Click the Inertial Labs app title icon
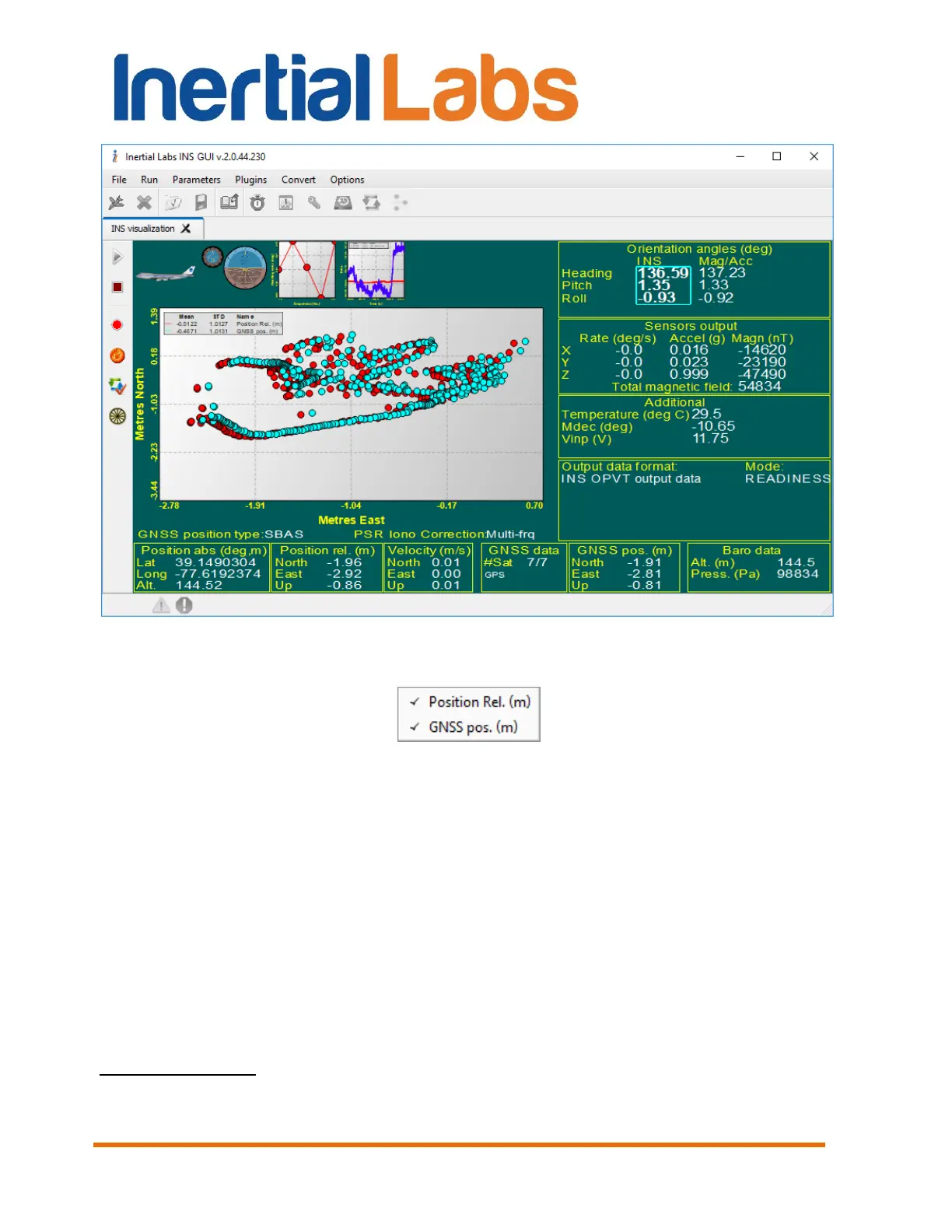Screen dimensions: 952x1232 tap(115, 156)
